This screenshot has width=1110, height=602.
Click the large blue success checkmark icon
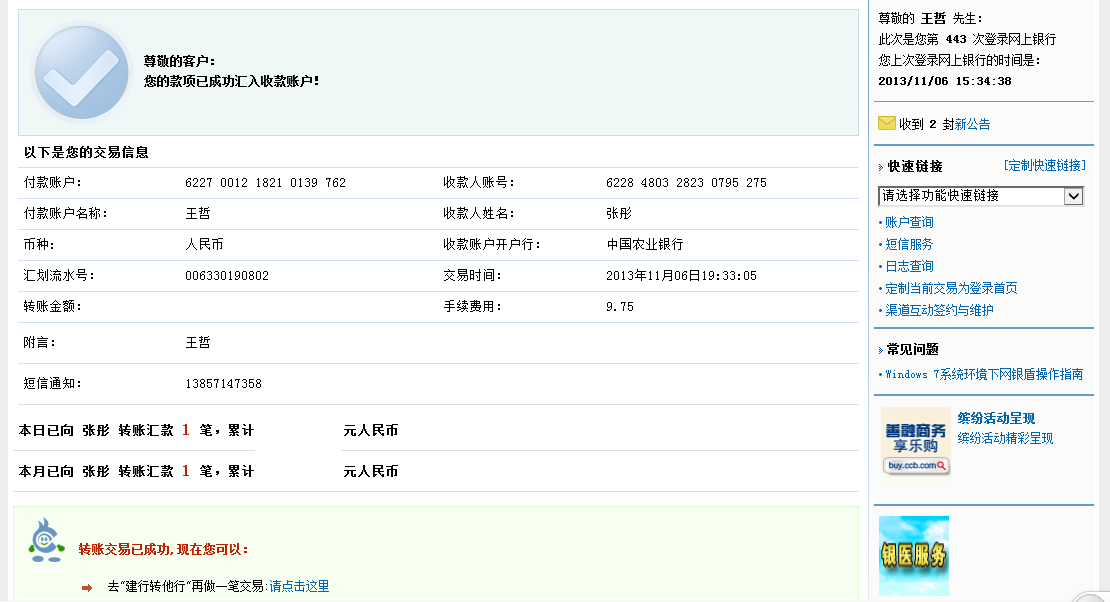81,73
